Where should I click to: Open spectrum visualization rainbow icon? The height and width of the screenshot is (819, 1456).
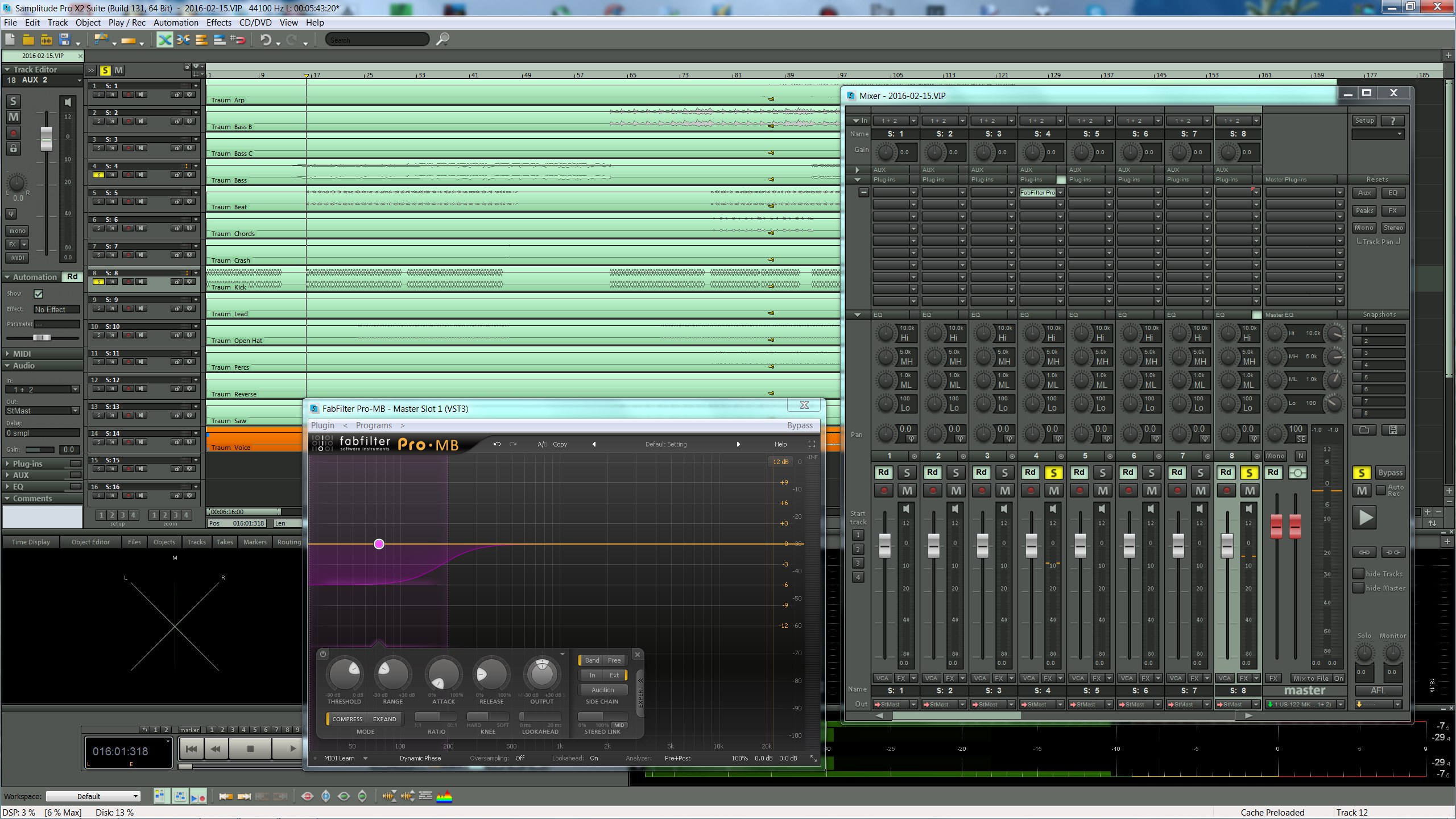444,796
